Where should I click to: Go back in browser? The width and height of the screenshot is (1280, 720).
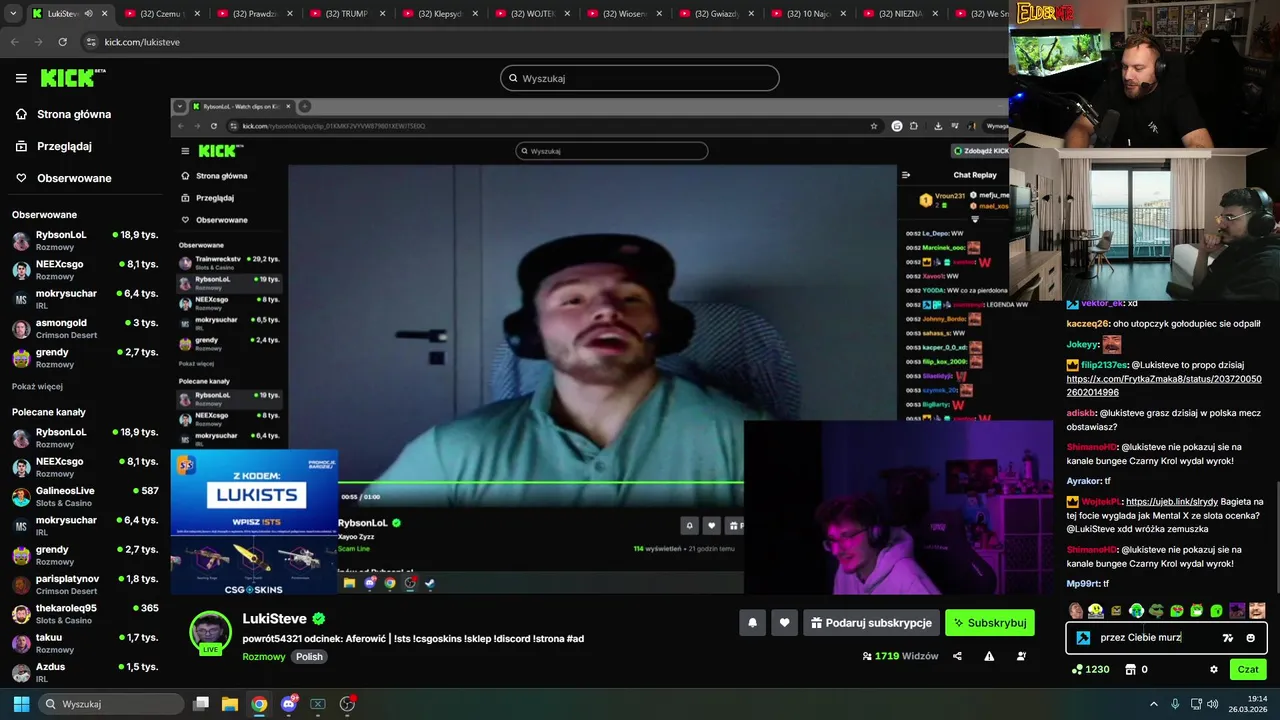(15, 42)
